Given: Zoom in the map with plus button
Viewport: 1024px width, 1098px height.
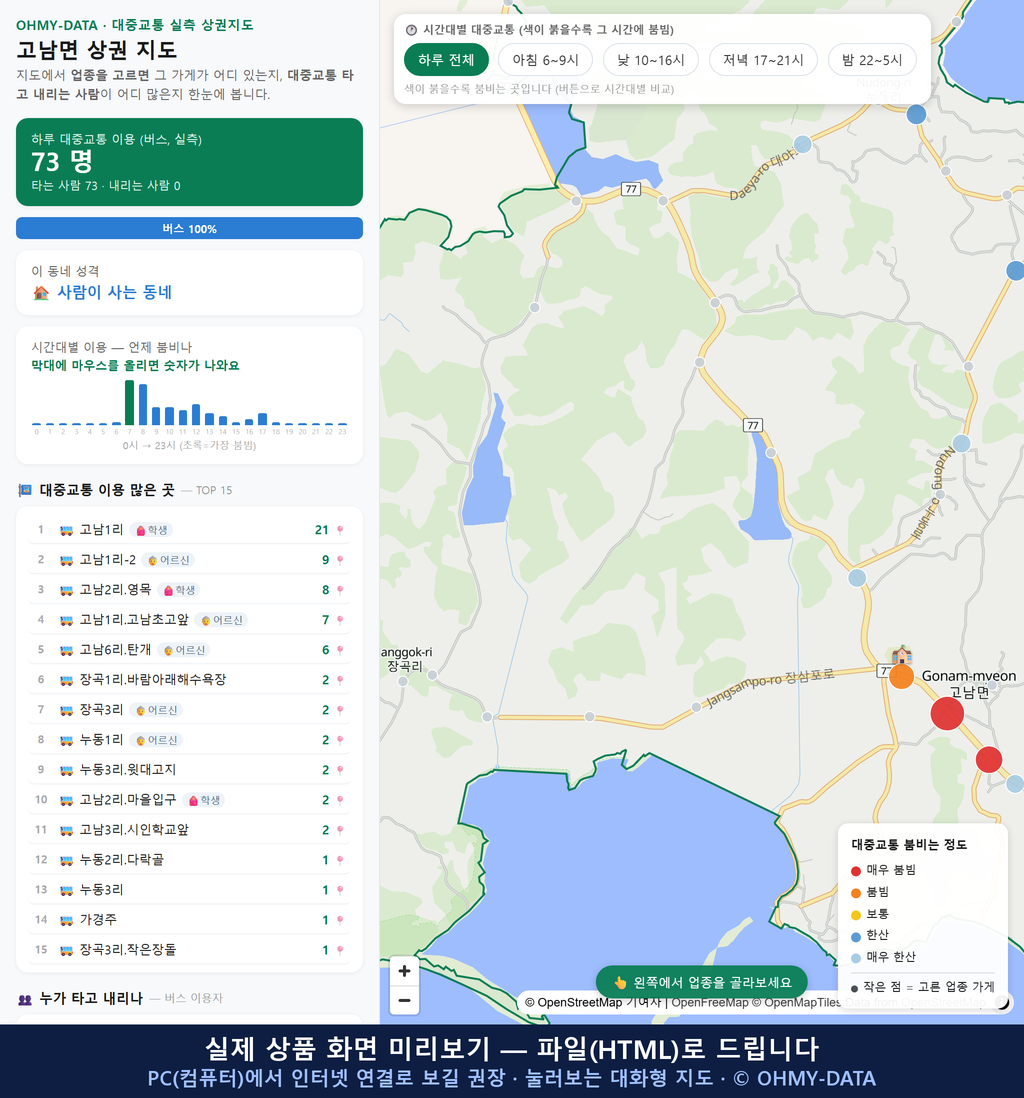Looking at the screenshot, I should (404, 971).
